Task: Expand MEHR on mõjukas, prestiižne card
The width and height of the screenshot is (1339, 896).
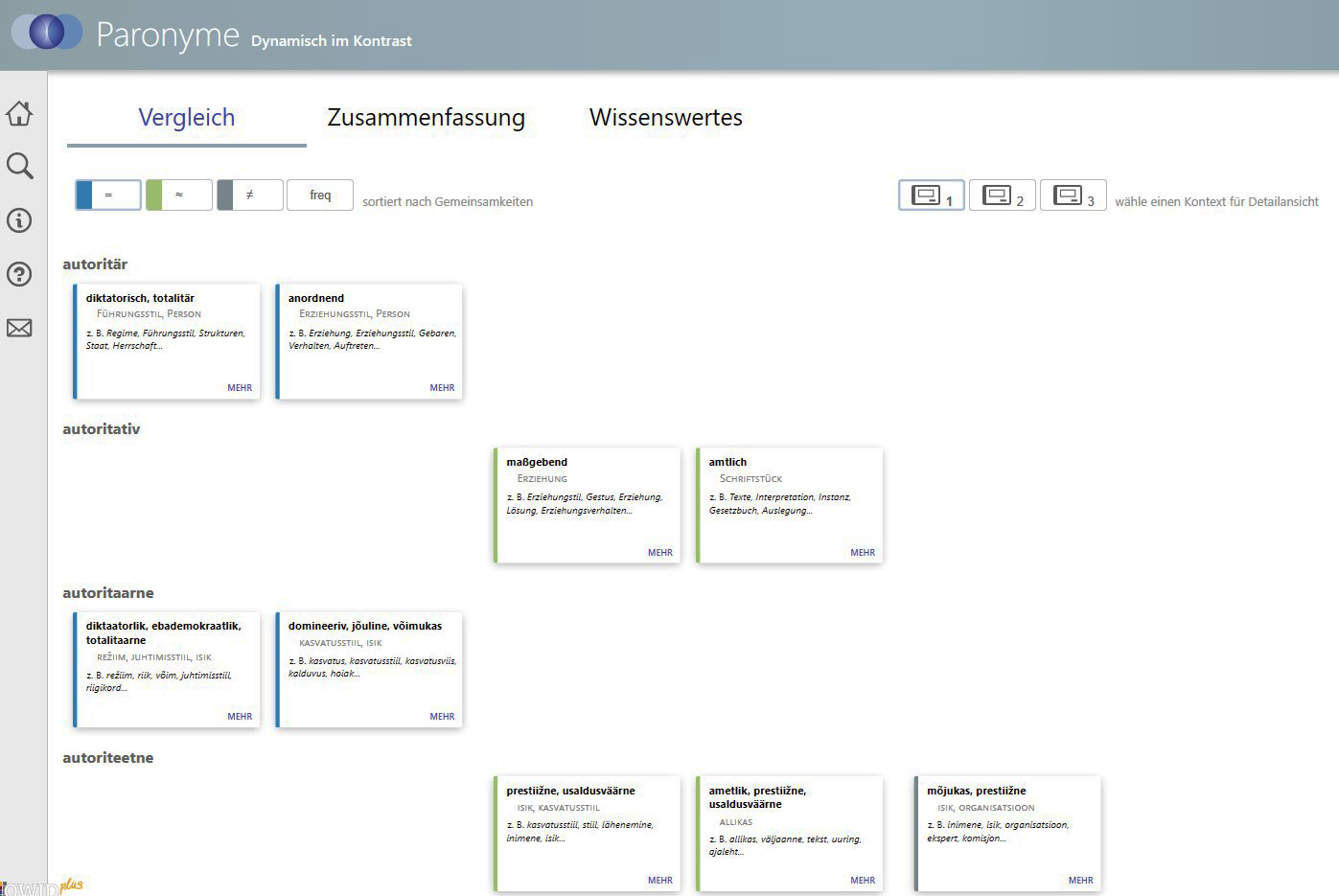Action: pyautogui.click(x=1080, y=881)
